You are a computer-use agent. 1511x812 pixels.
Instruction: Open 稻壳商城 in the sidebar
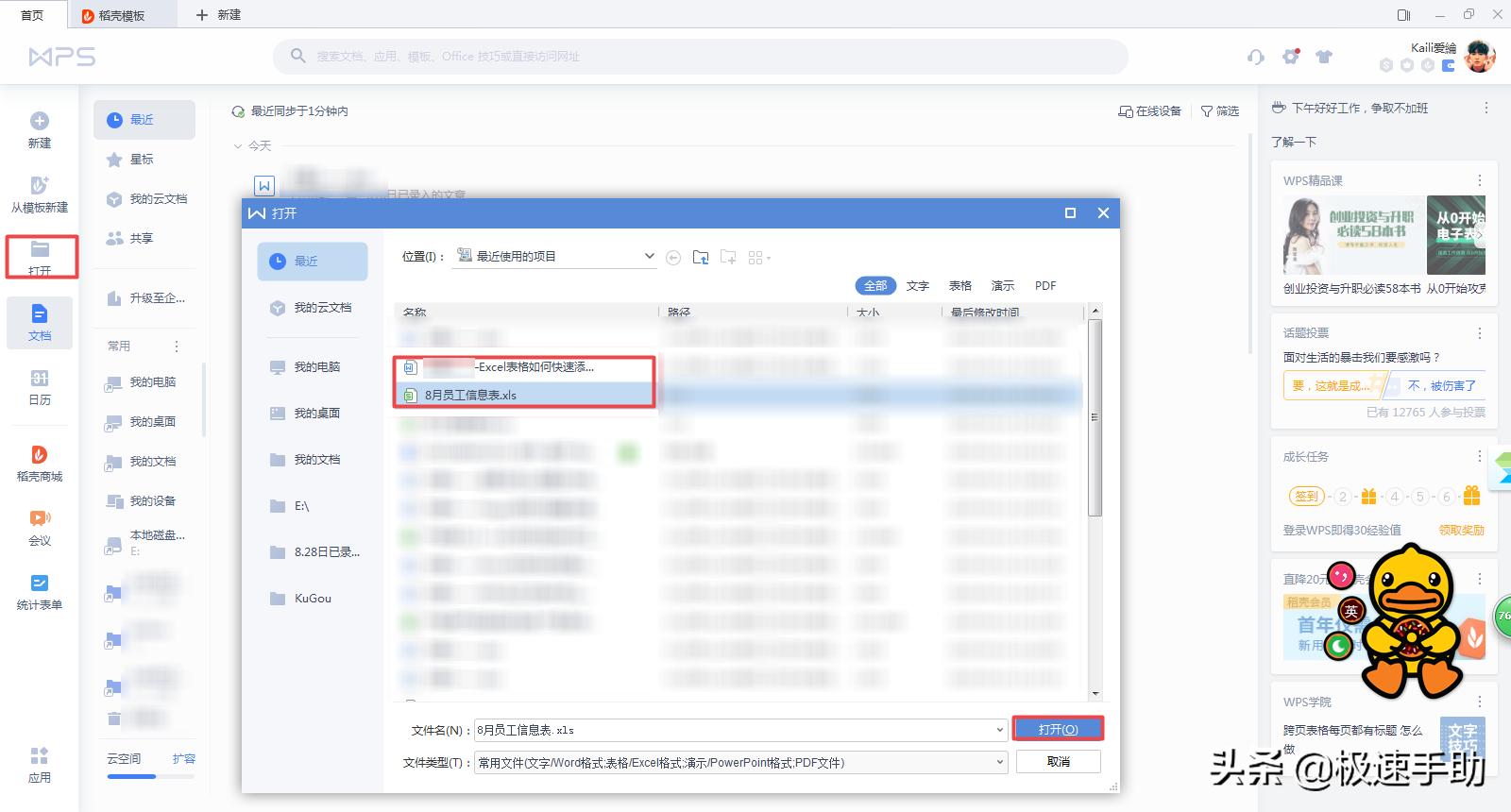point(40,463)
